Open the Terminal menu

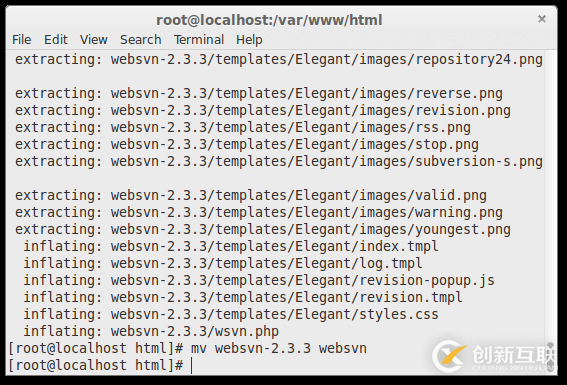coord(199,39)
